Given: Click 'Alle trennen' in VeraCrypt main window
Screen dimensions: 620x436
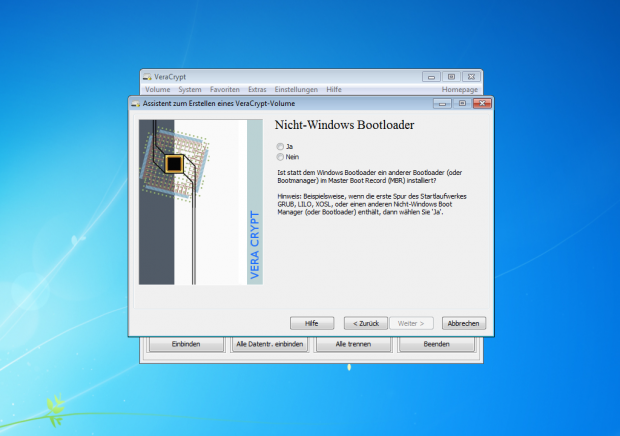Looking at the screenshot, I should 353,344.
